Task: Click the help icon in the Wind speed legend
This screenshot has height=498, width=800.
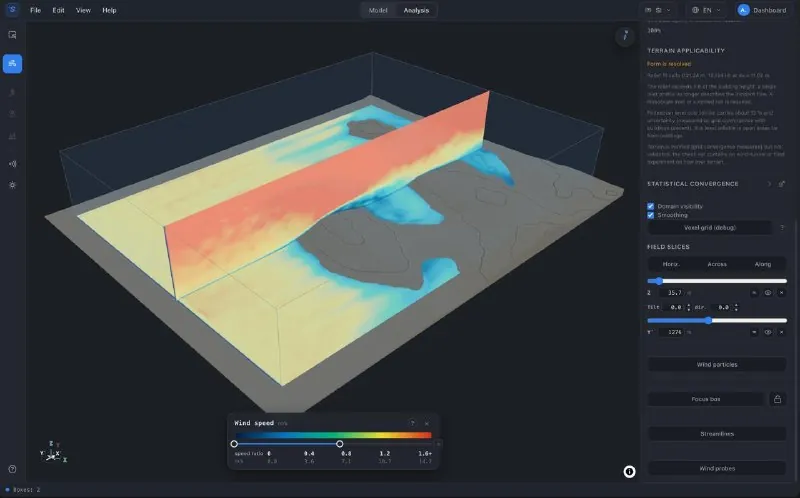Action: click(x=412, y=423)
